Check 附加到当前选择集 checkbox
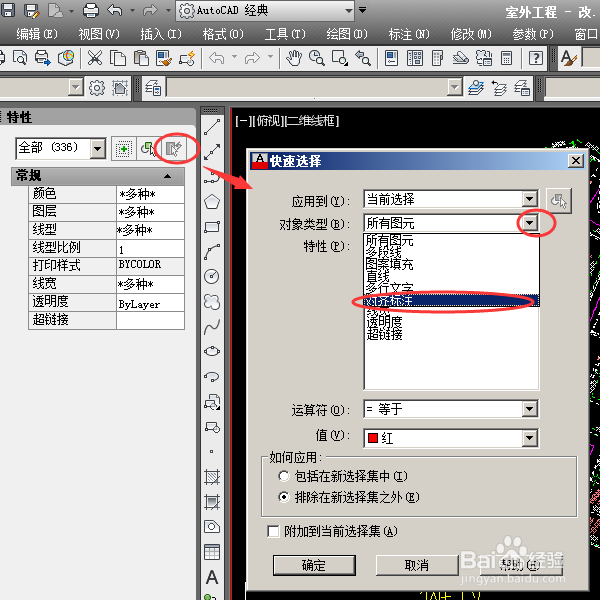The height and width of the screenshot is (600, 600). tap(273, 532)
